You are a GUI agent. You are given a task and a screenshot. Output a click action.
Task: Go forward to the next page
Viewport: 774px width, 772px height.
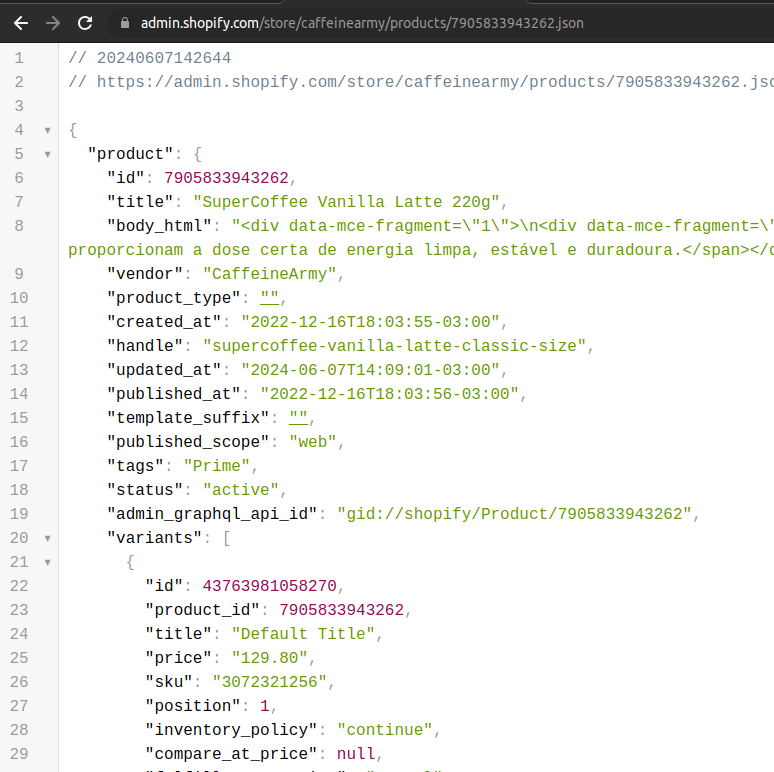pyautogui.click(x=53, y=23)
